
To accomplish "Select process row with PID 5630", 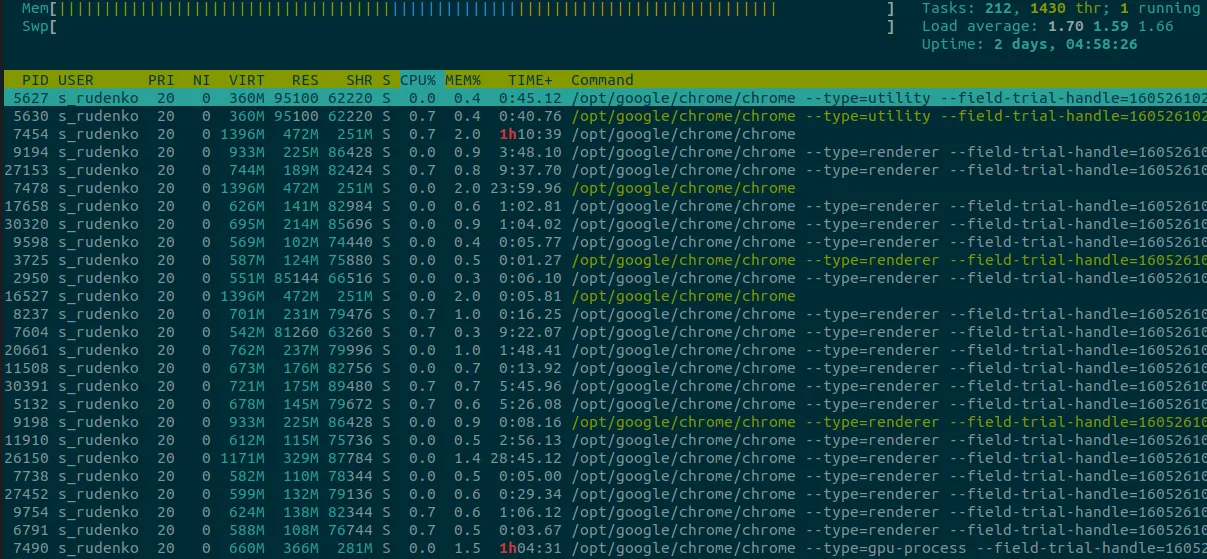I will (x=603, y=116).
